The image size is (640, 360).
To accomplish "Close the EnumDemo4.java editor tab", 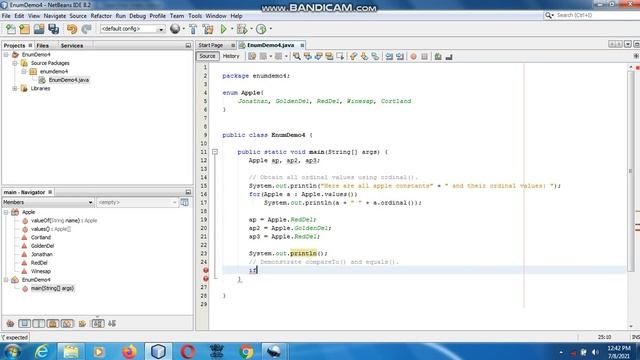I will [x=302, y=45].
